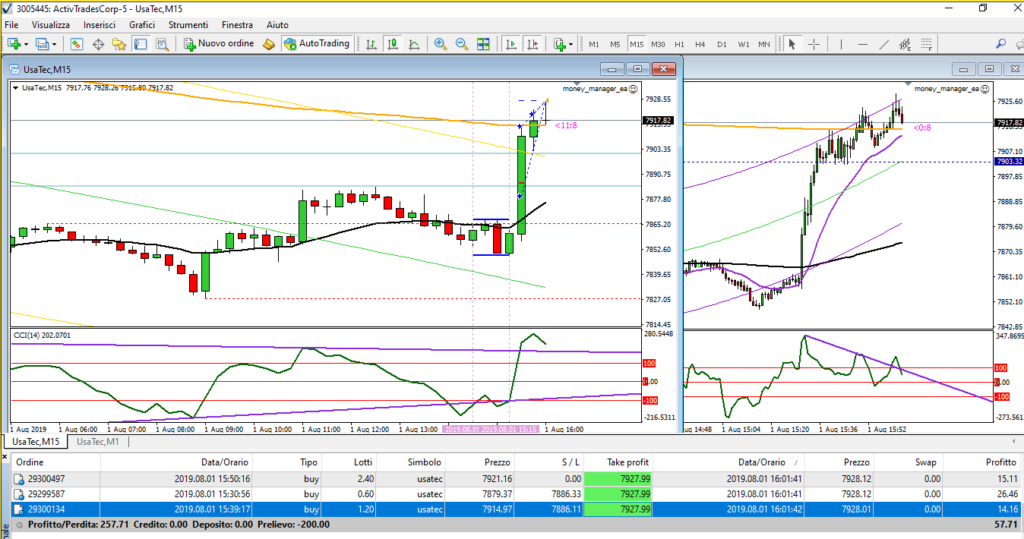This screenshot has height=539, width=1024.
Task: Select the crosshair tool
Action: (814, 44)
